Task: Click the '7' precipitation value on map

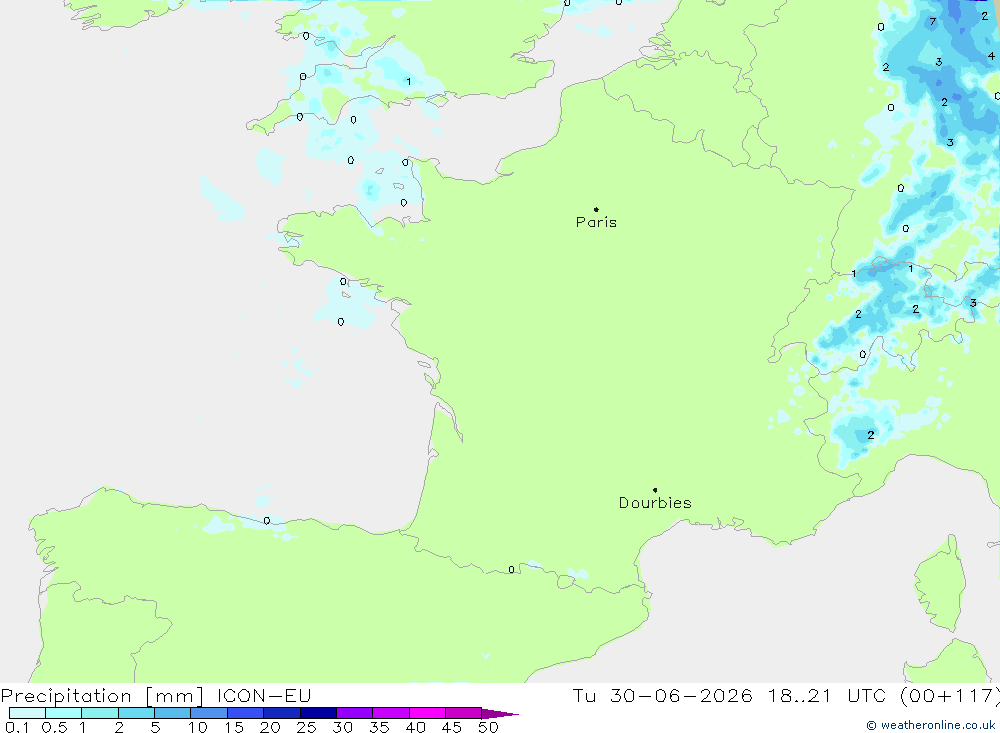Action: pyautogui.click(x=933, y=22)
